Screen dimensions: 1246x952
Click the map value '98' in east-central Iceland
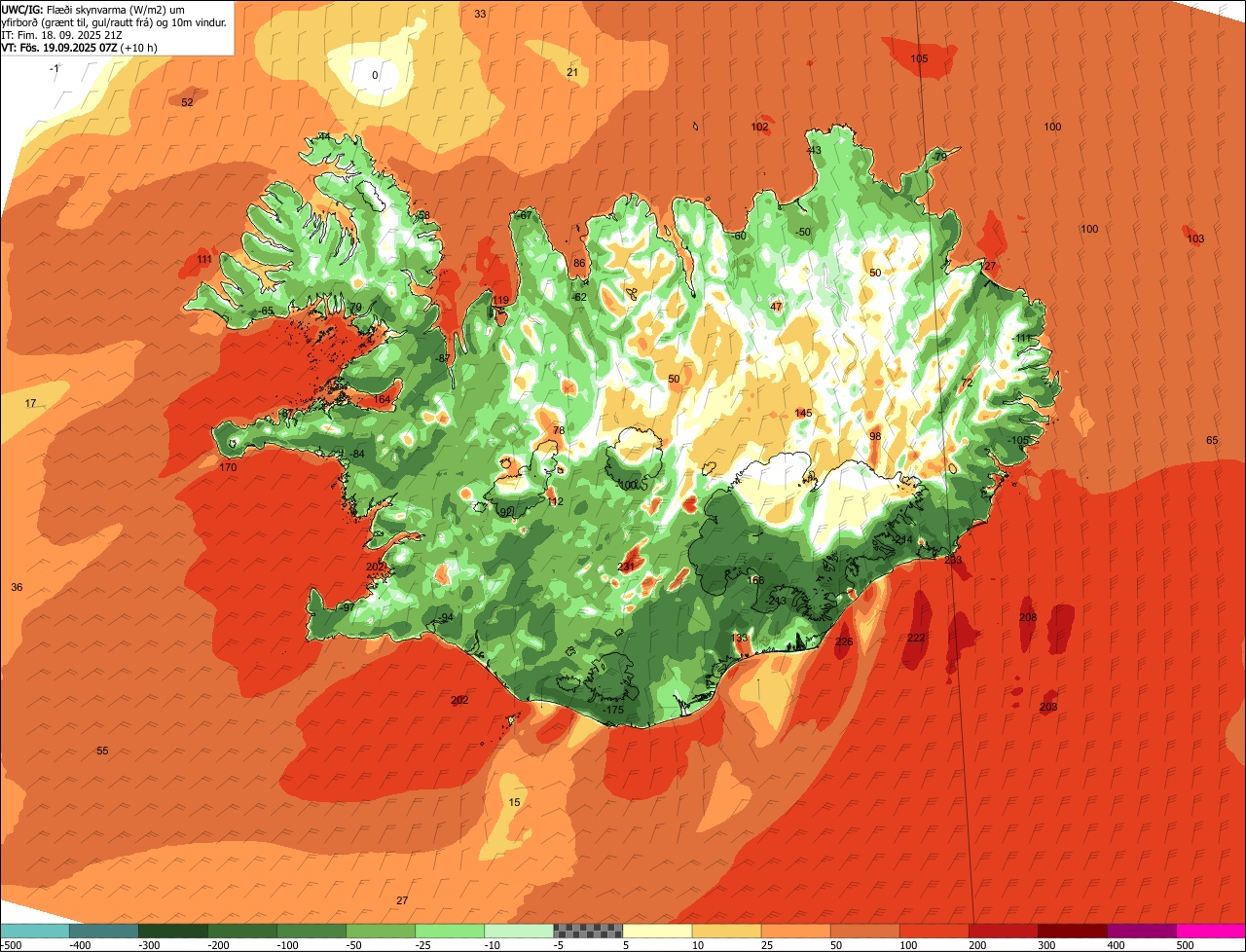click(875, 436)
